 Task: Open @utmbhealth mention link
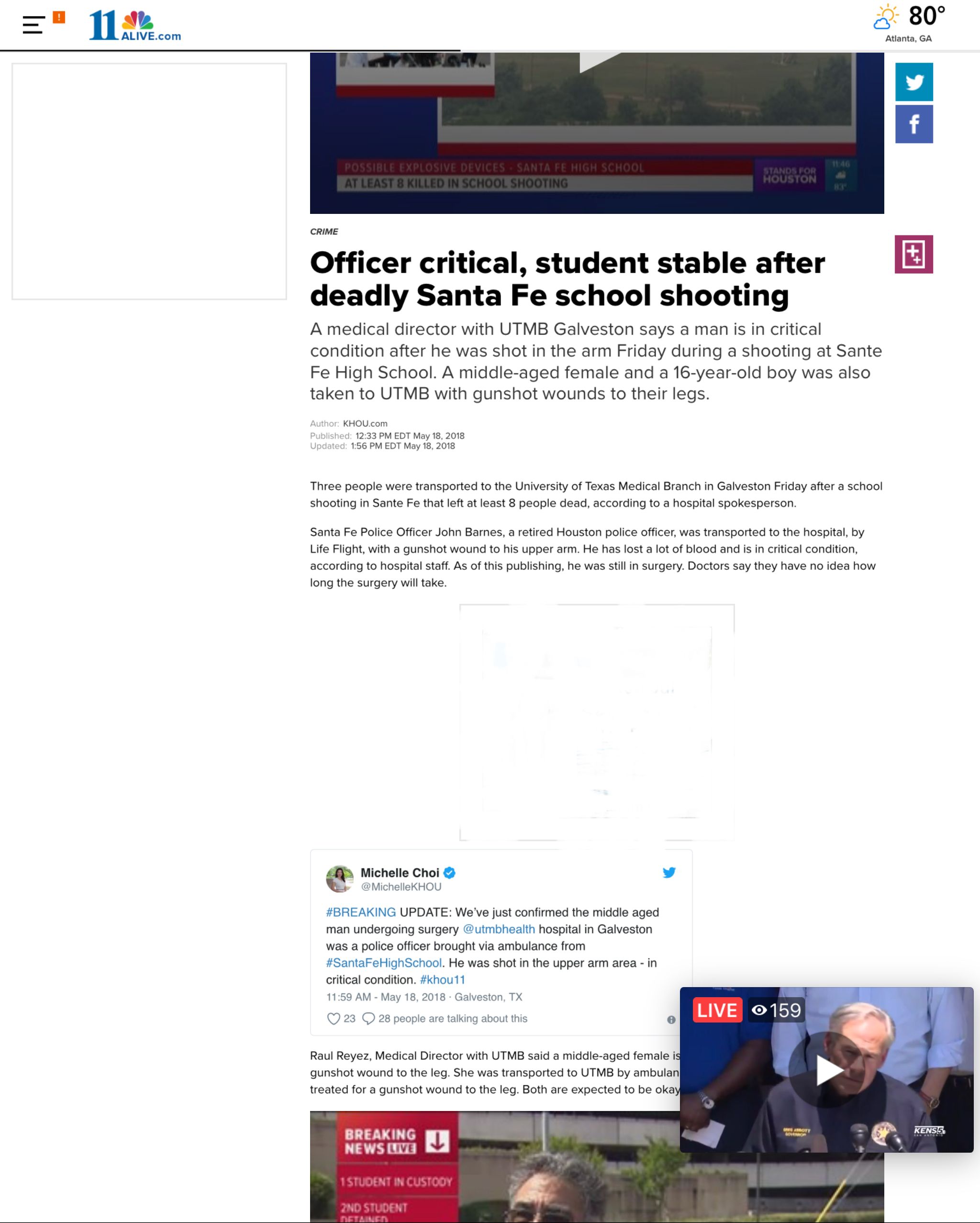499,929
